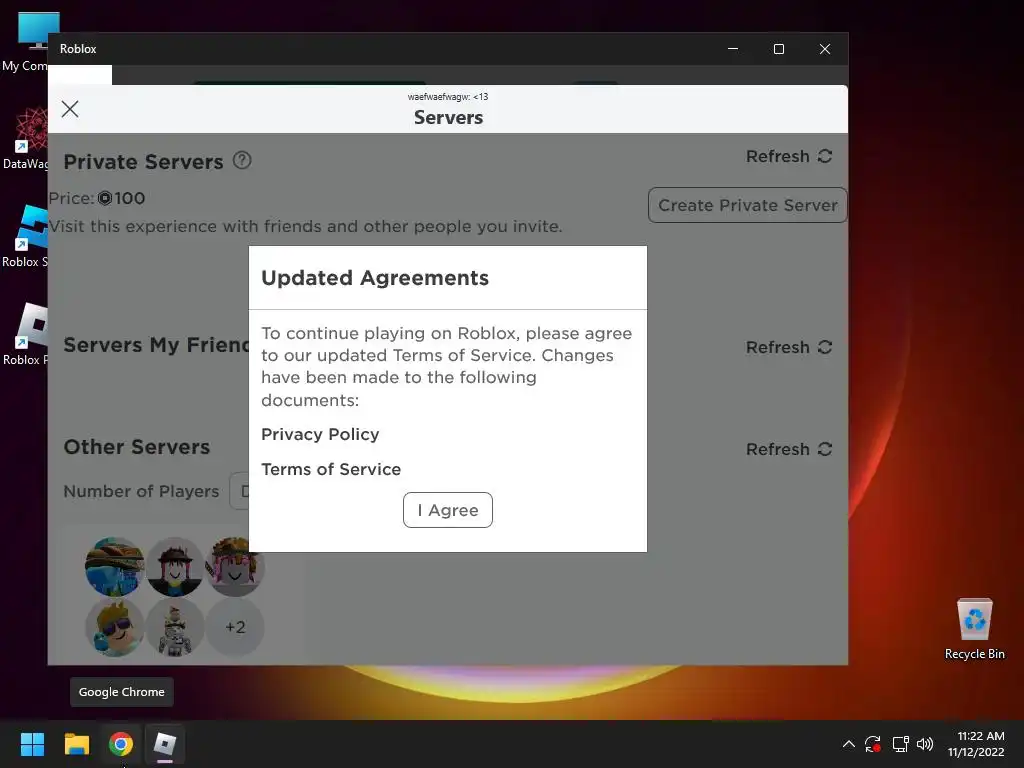The image size is (1024, 768).
Task: Close the Servers panel with the X
Action: (x=70, y=108)
